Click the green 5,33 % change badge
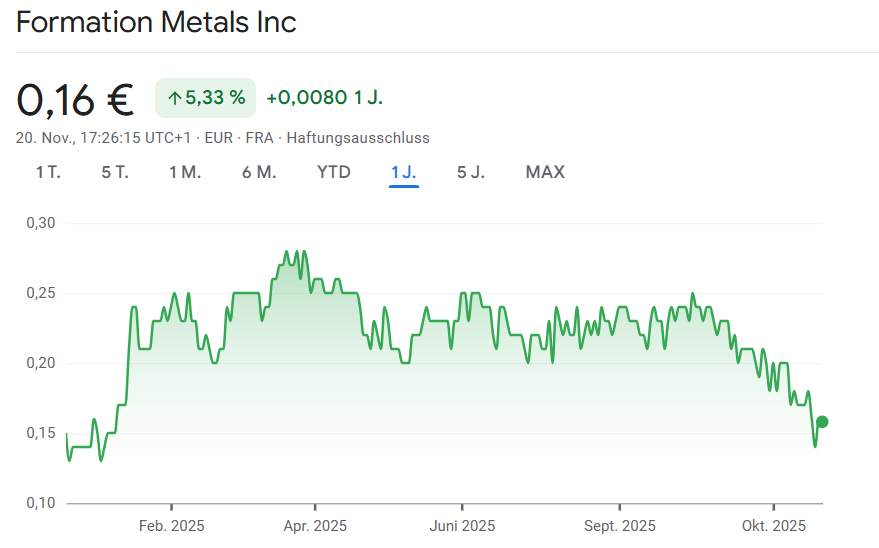This screenshot has width=879, height=548. click(x=205, y=98)
